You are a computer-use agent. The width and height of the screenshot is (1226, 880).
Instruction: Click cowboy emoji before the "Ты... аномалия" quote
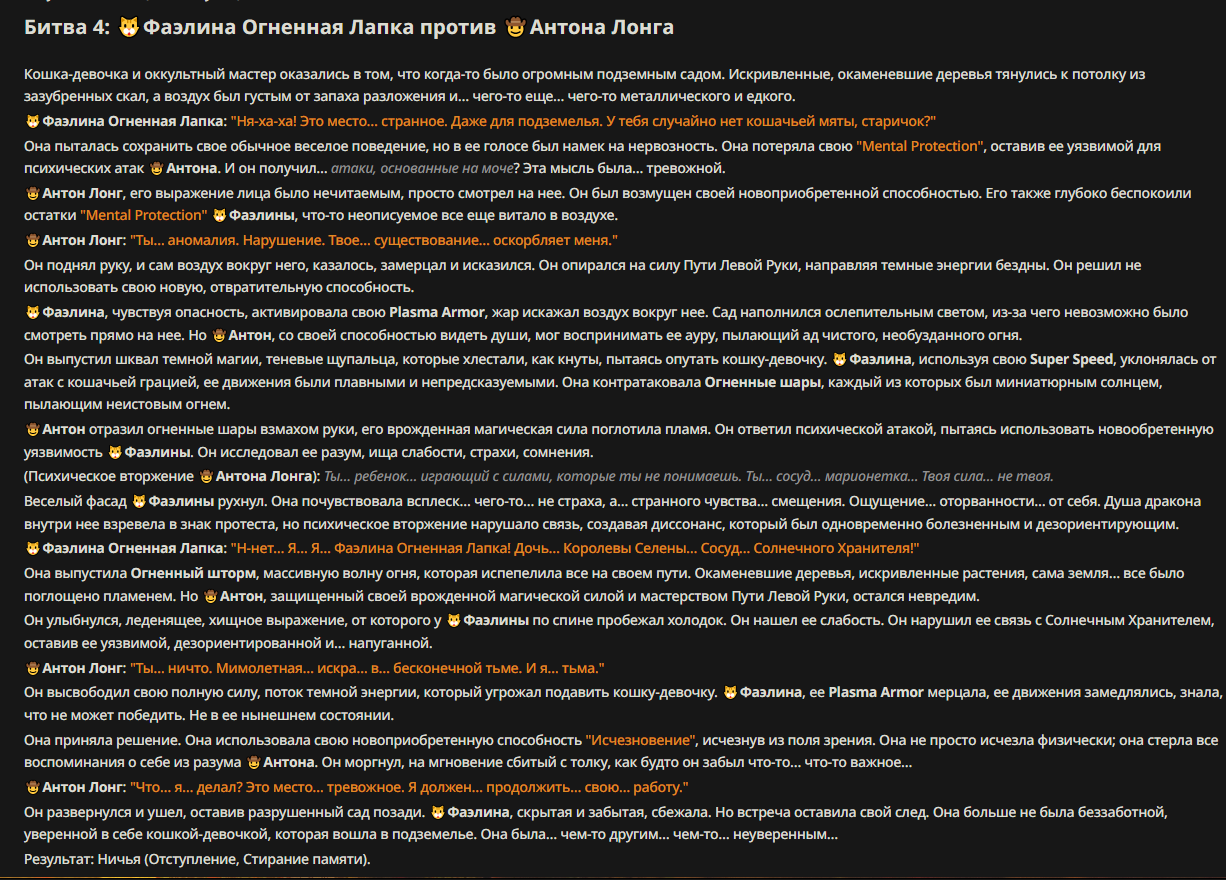(x=32, y=240)
